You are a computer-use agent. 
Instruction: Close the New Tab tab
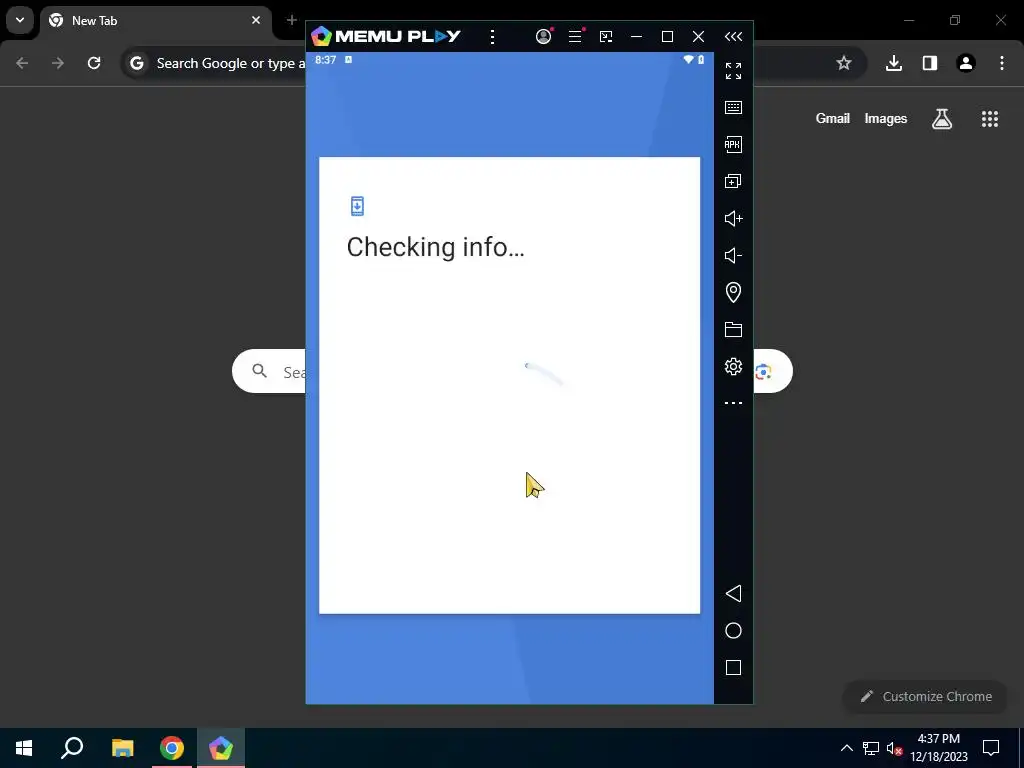tap(256, 20)
